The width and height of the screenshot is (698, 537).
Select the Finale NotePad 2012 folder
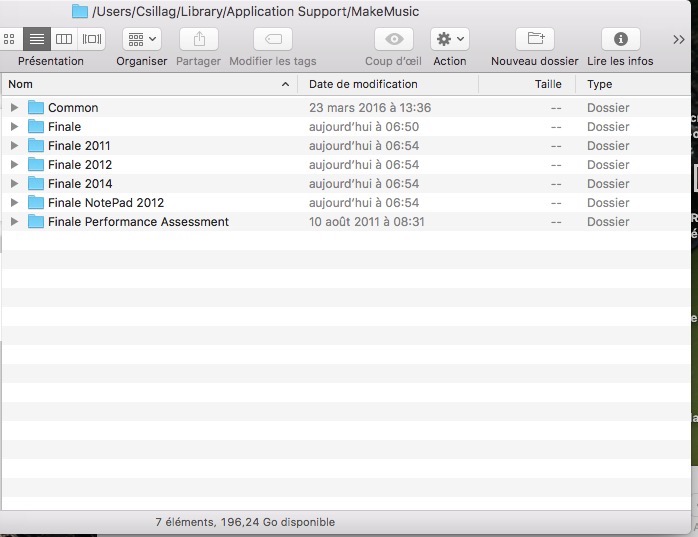coord(105,203)
